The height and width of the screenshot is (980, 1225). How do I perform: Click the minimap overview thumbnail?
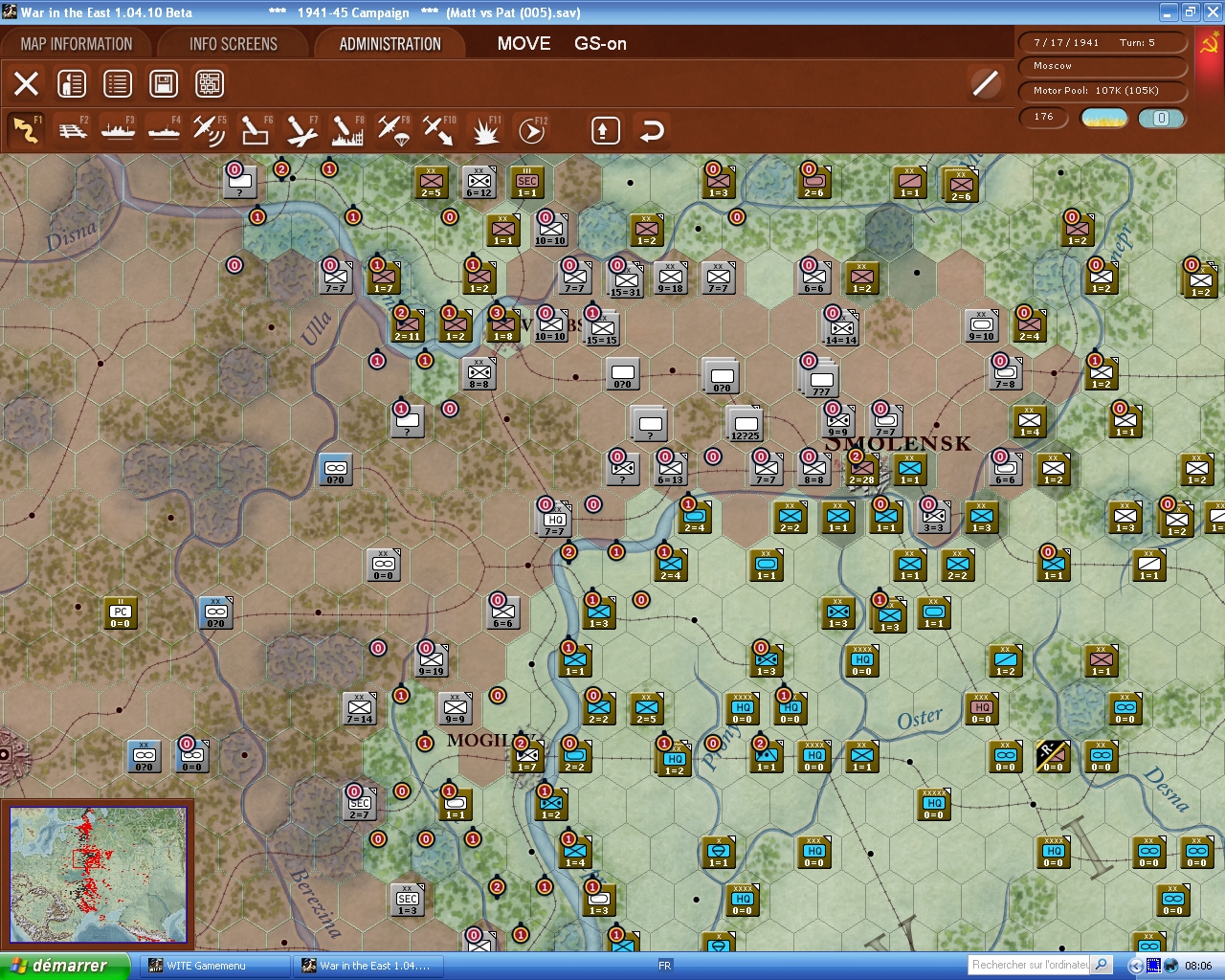tap(98, 875)
